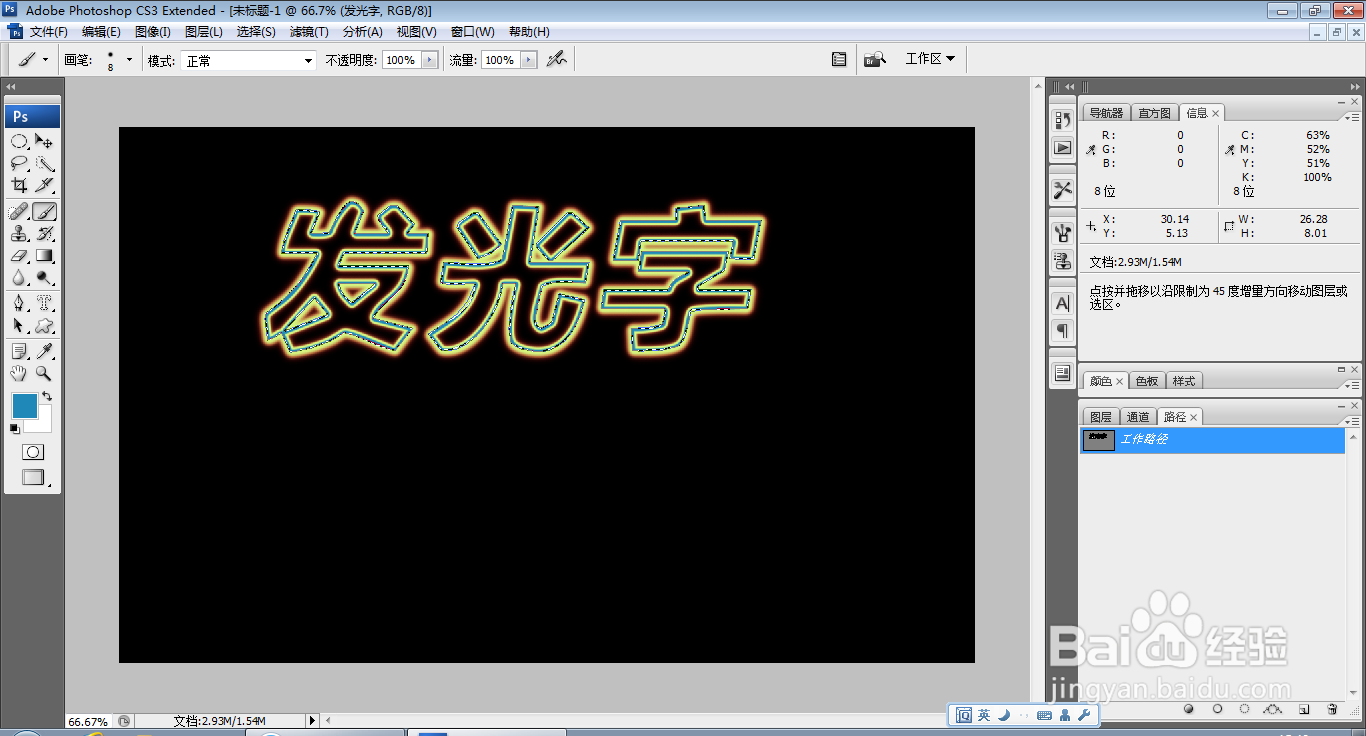Select the Lasso tool
This screenshot has width=1366, height=736.
pyautogui.click(x=19, y=163)
